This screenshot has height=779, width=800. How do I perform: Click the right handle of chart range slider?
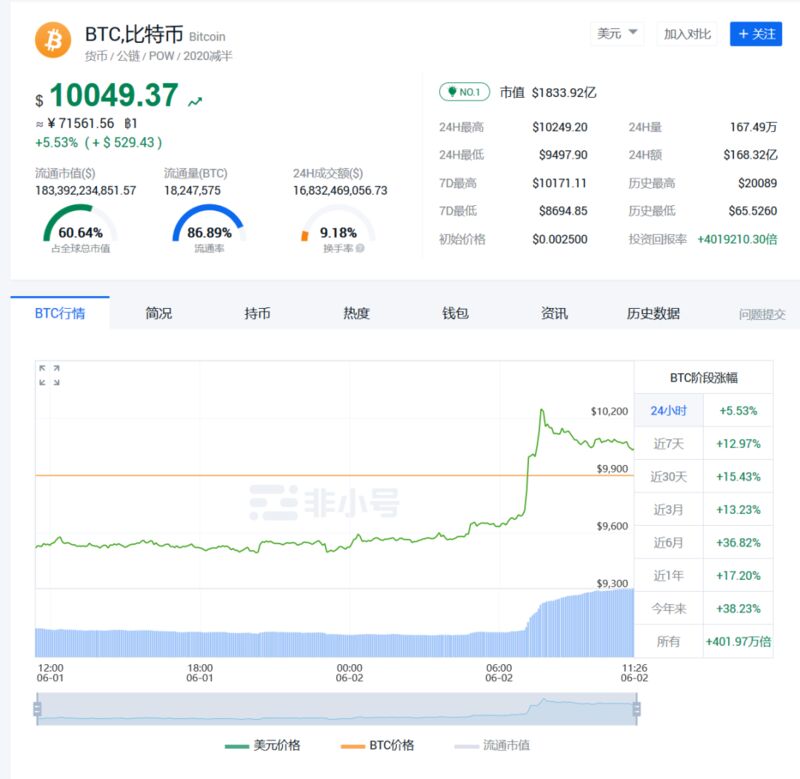click(636, 709)
